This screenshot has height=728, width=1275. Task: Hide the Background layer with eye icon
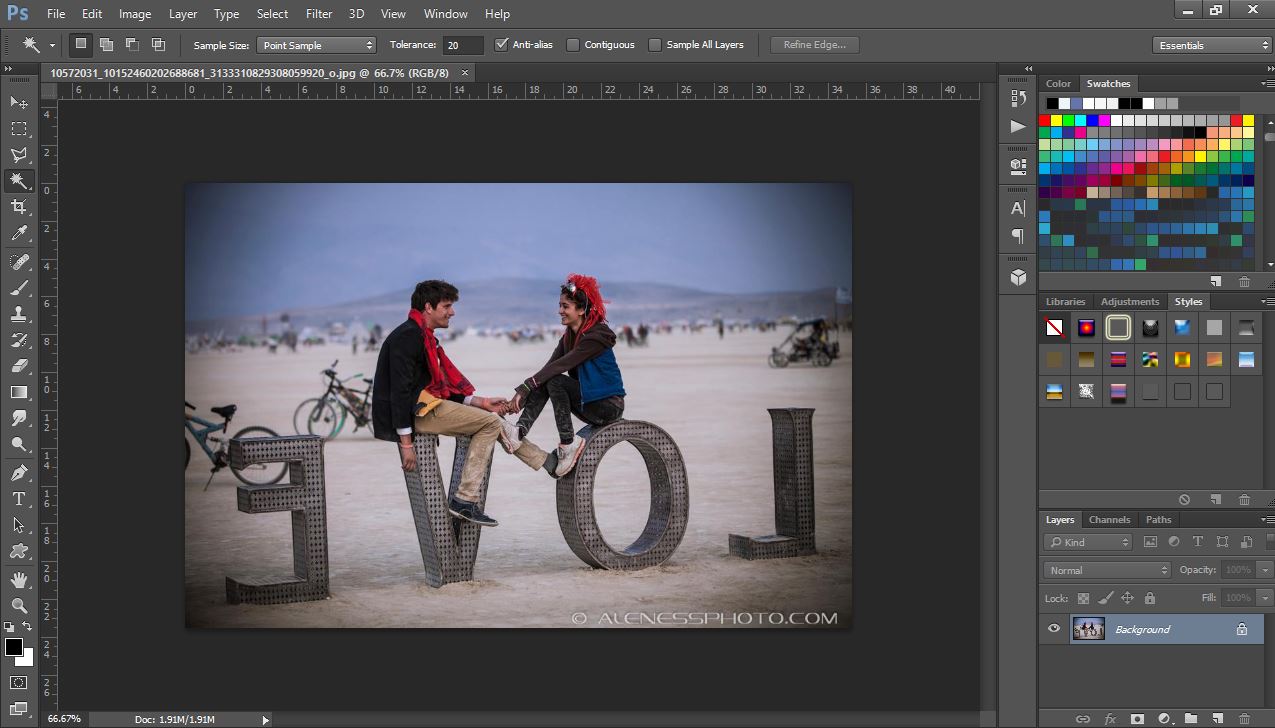1053,629
